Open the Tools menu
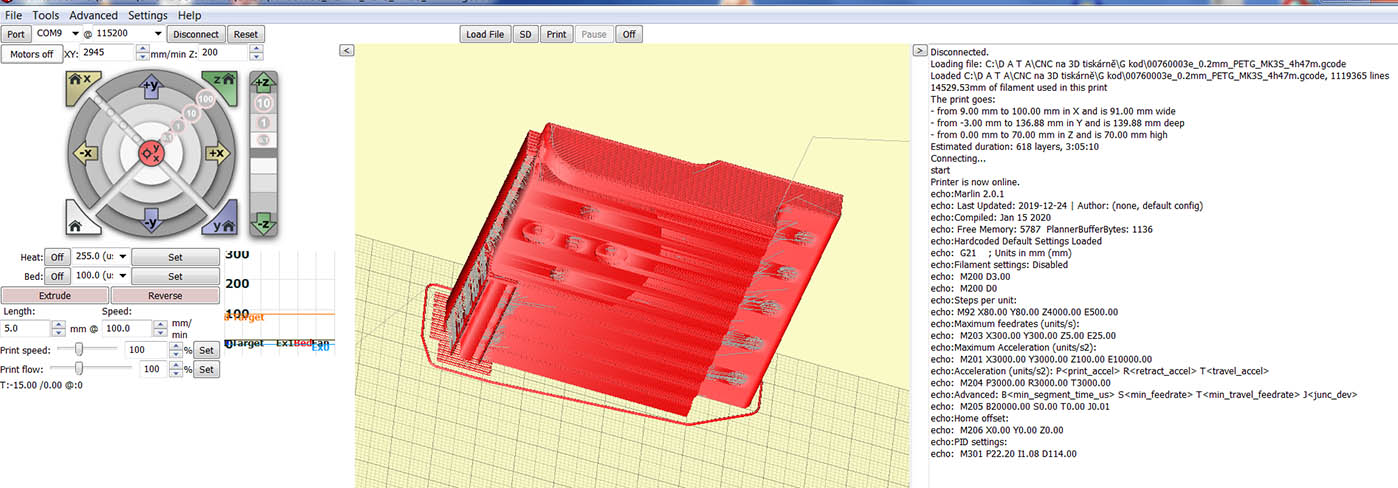1398x488 pixels. pos(45,16)
